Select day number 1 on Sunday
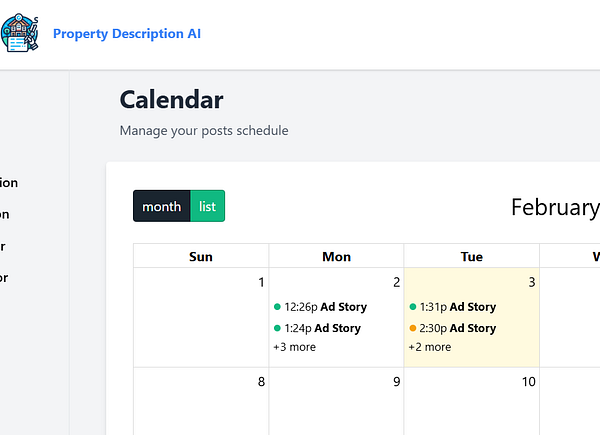The height and width of the screenshot is (435, 600). (261, 283)
